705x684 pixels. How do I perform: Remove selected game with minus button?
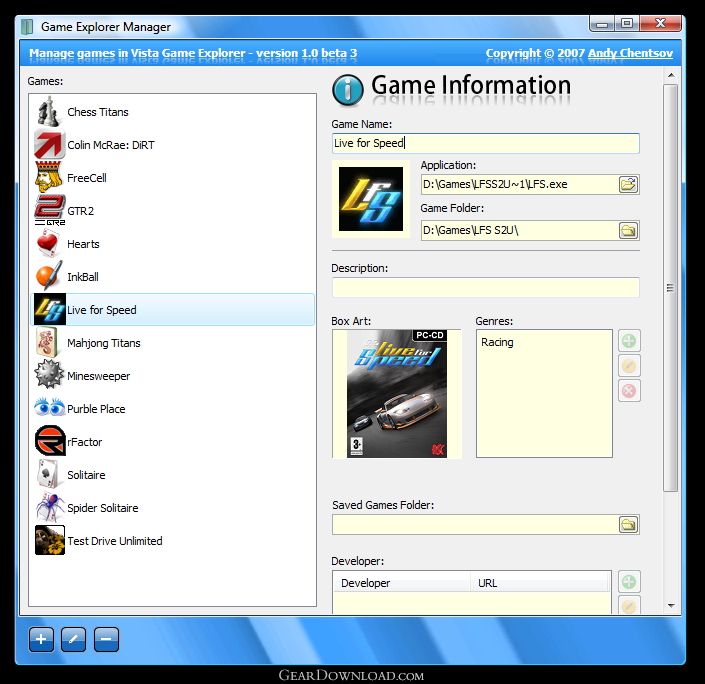pos(107,639)
